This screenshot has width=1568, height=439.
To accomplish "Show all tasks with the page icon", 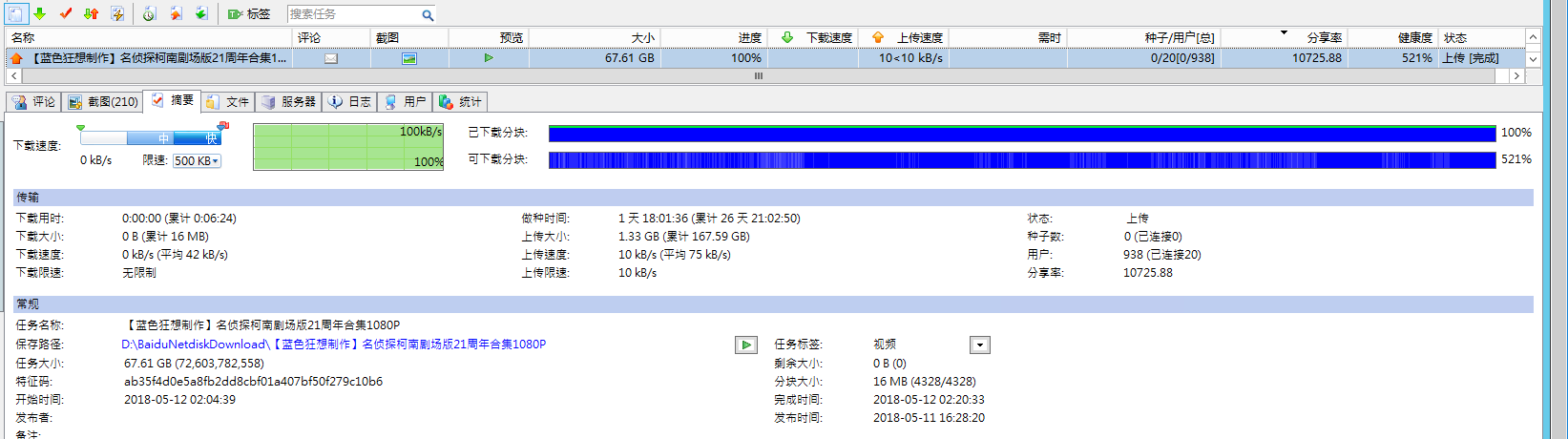I will click(16, 13).
